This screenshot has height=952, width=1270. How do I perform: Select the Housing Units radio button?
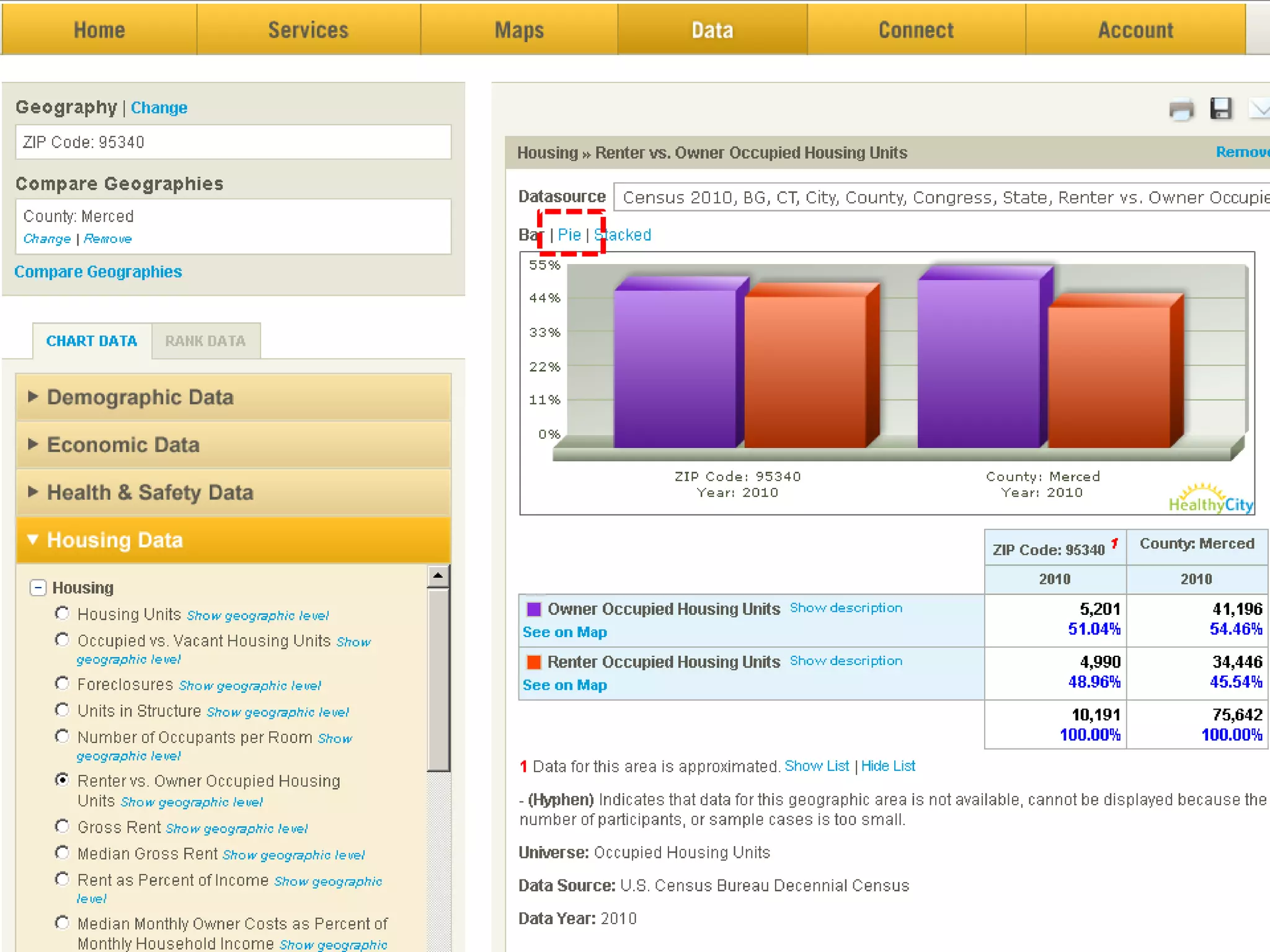[62, 613]
